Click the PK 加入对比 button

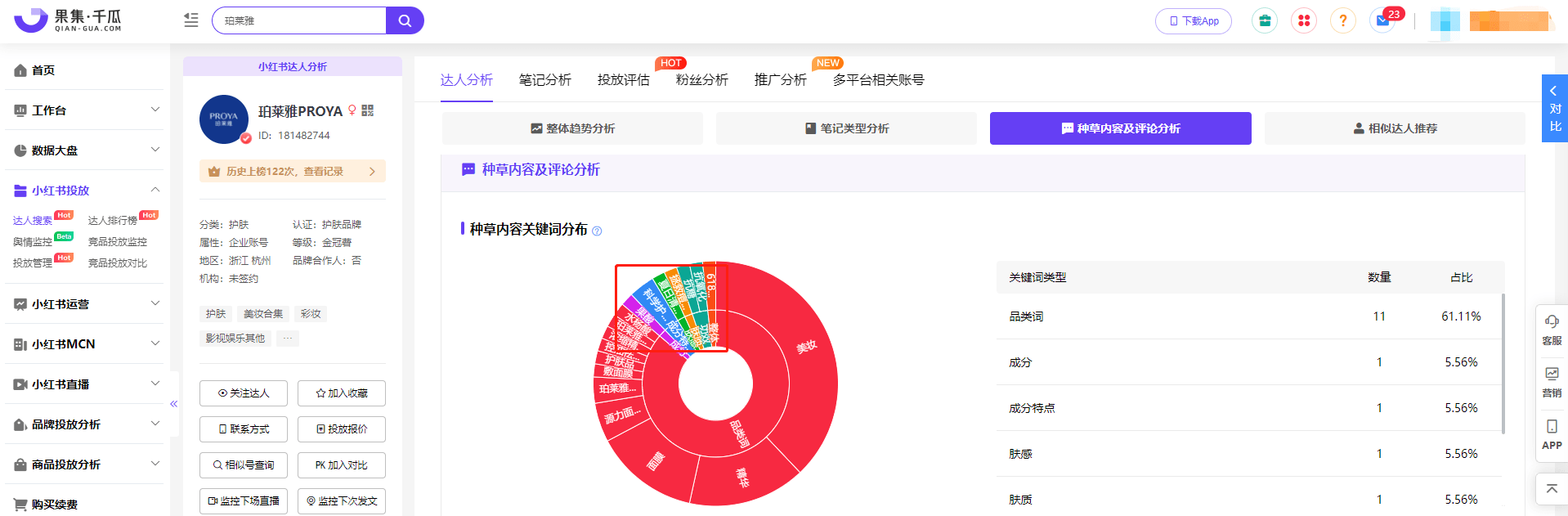[x=342, y=465]
